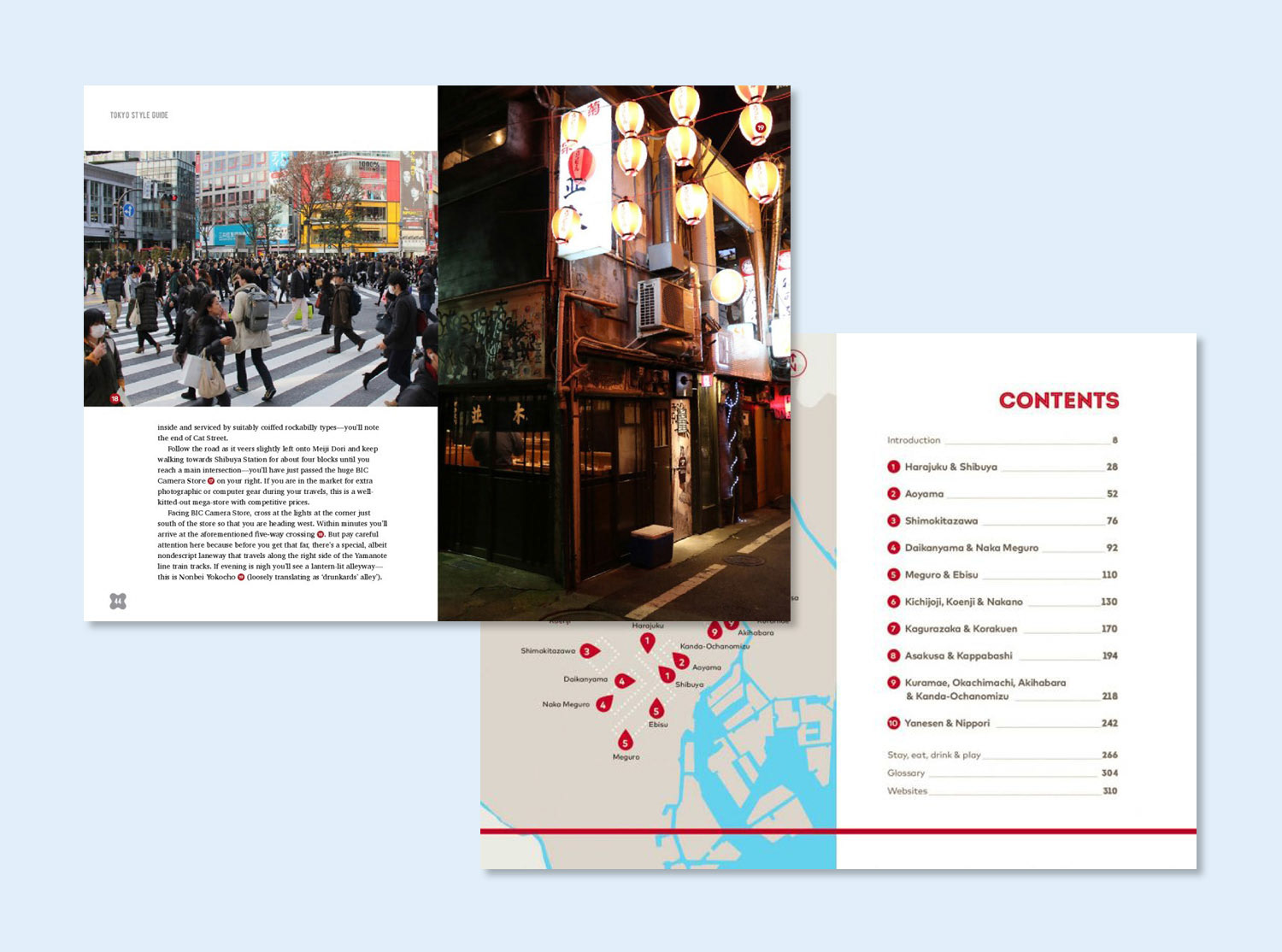Open the 'Aoyama' contents entry

(x=1003, y=494)
